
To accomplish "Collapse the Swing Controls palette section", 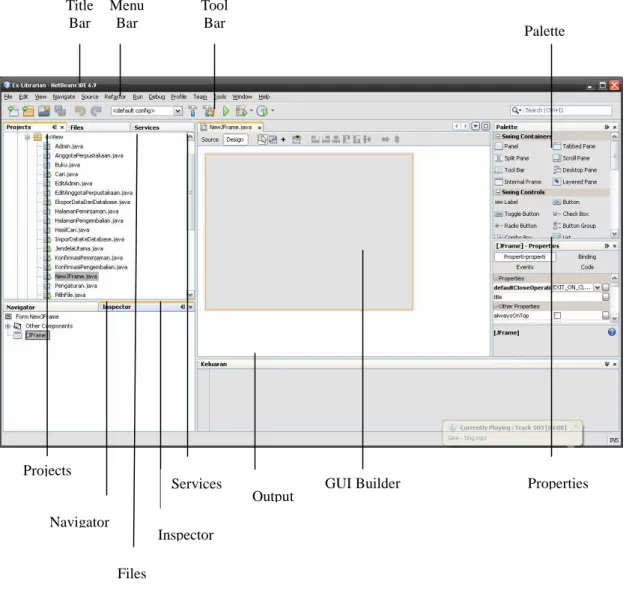I will [x=498, y=192].
